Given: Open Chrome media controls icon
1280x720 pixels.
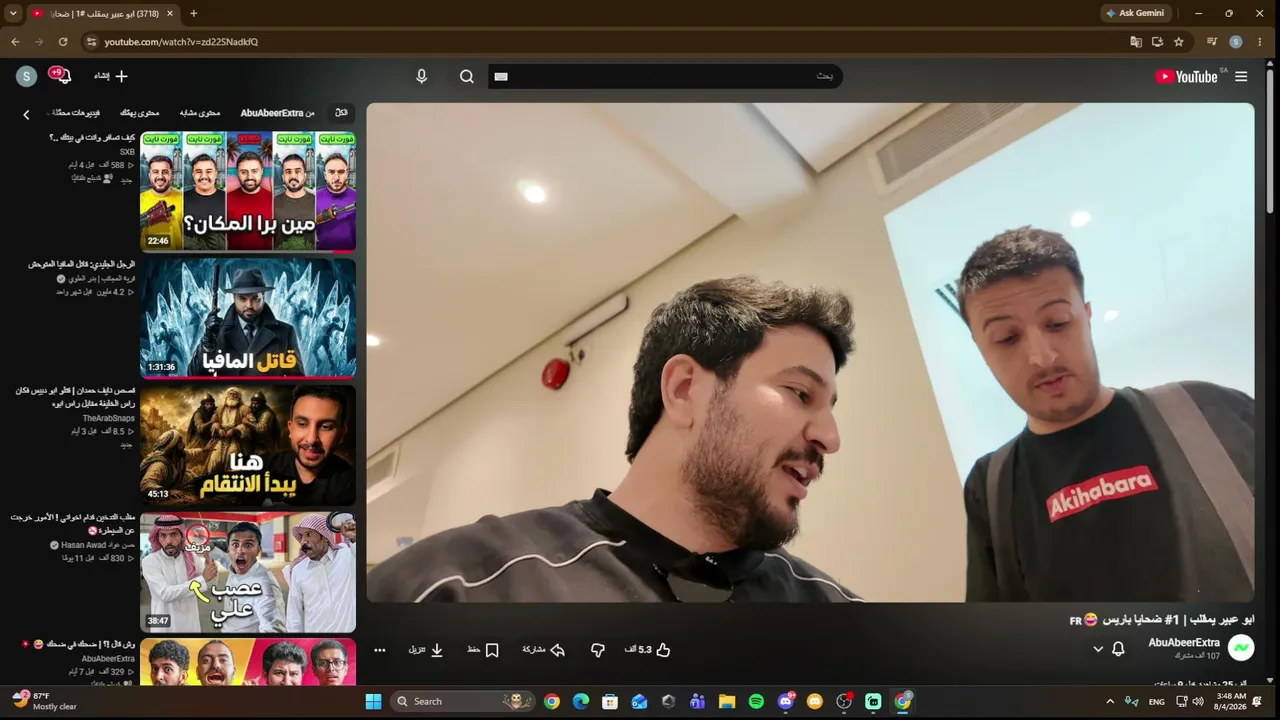Looking at the screenshot, I should pyautogui.click(x=1212, y=42).
